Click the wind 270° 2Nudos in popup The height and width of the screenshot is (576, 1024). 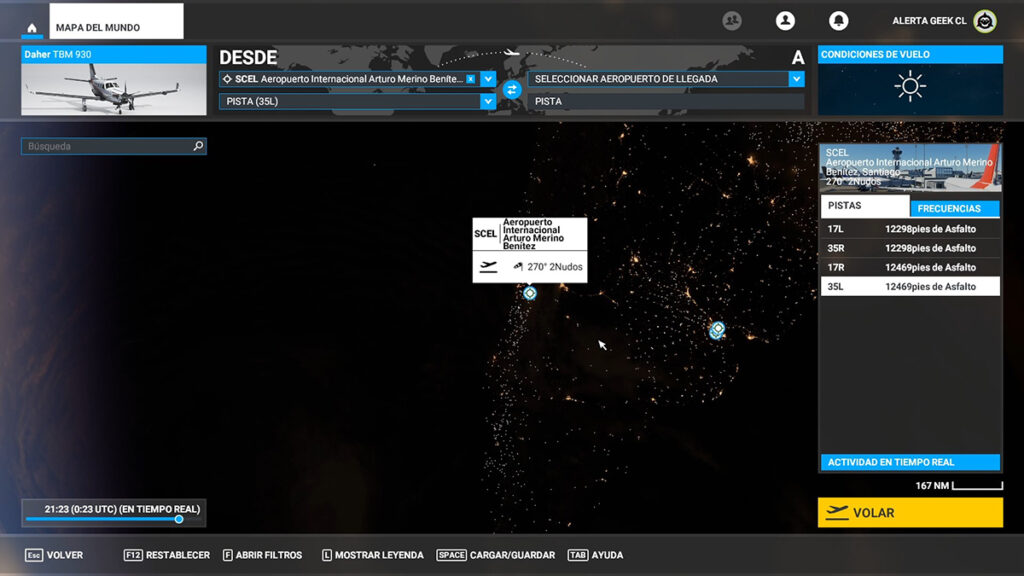(x=549, y=266)
